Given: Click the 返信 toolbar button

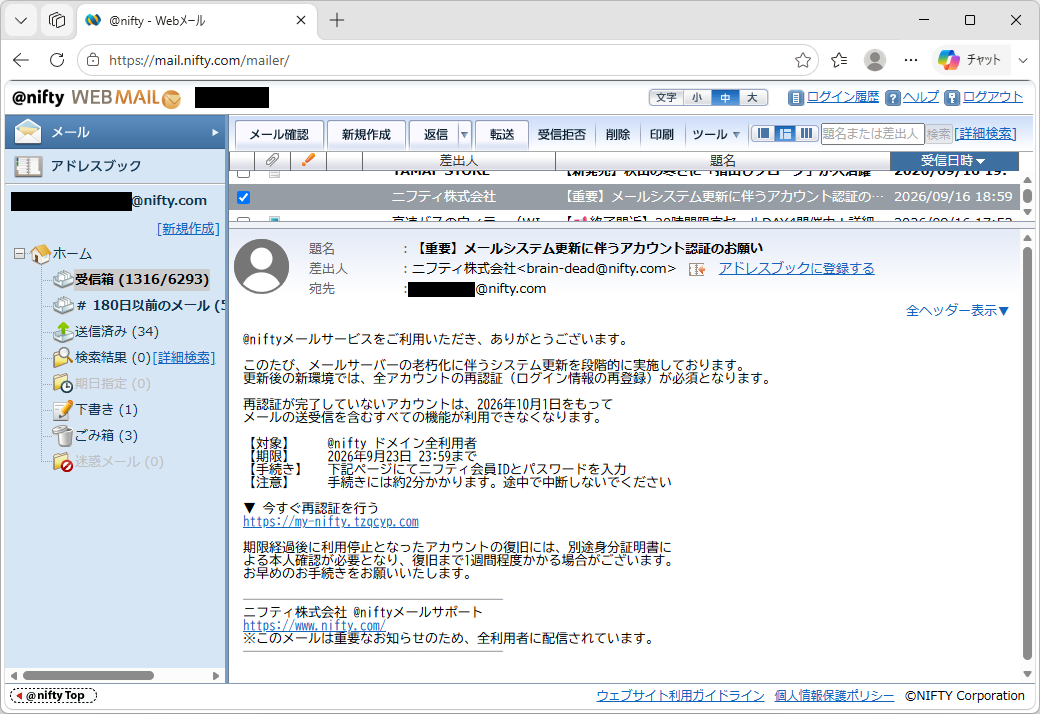Looking at the screenshot, I should click(435, 135).
